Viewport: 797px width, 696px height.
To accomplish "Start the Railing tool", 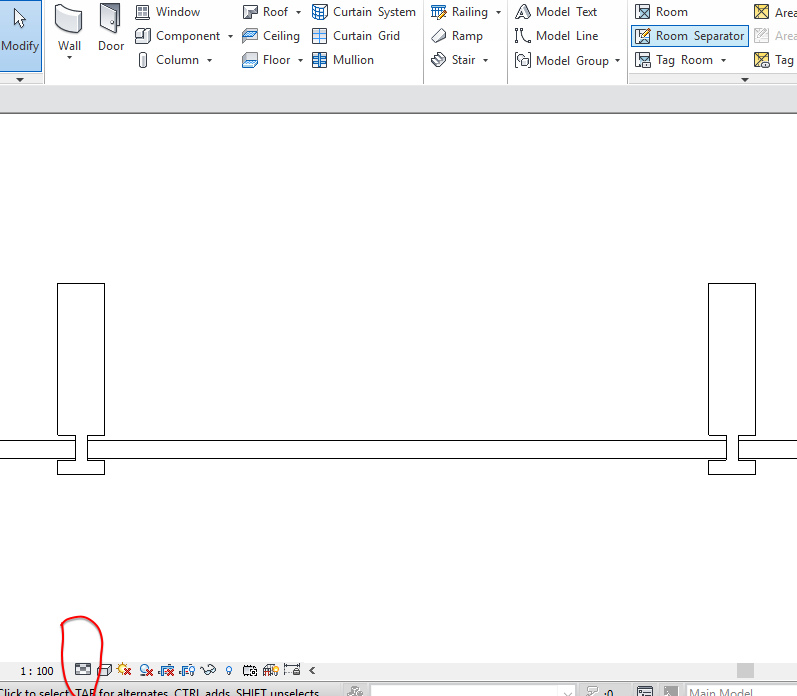I will [459, 12].
